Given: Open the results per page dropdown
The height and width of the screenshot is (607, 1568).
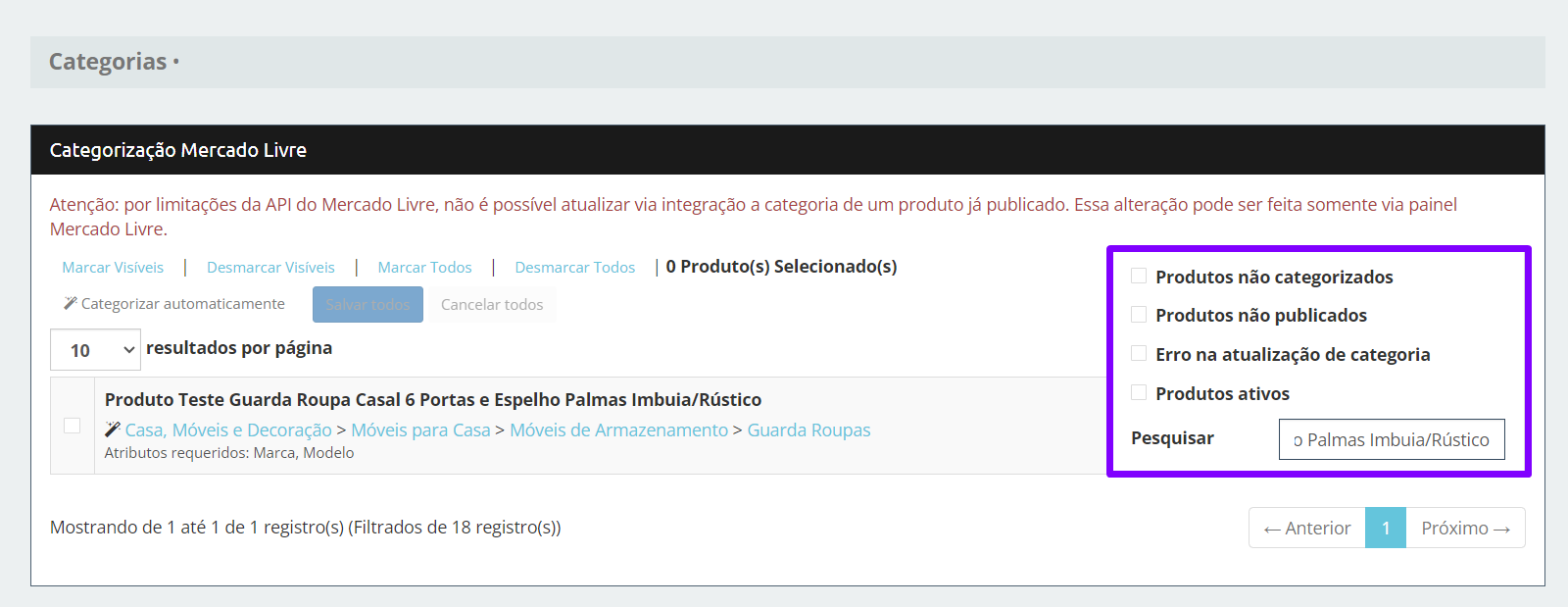Looking at the screenshot, I should (95, 350).
